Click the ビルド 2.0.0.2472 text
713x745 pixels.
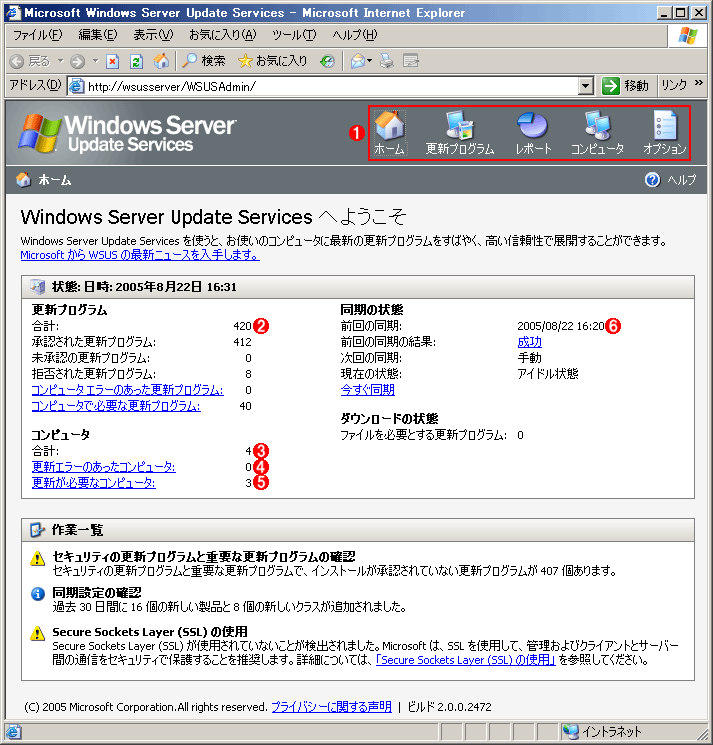click(449, 707)
